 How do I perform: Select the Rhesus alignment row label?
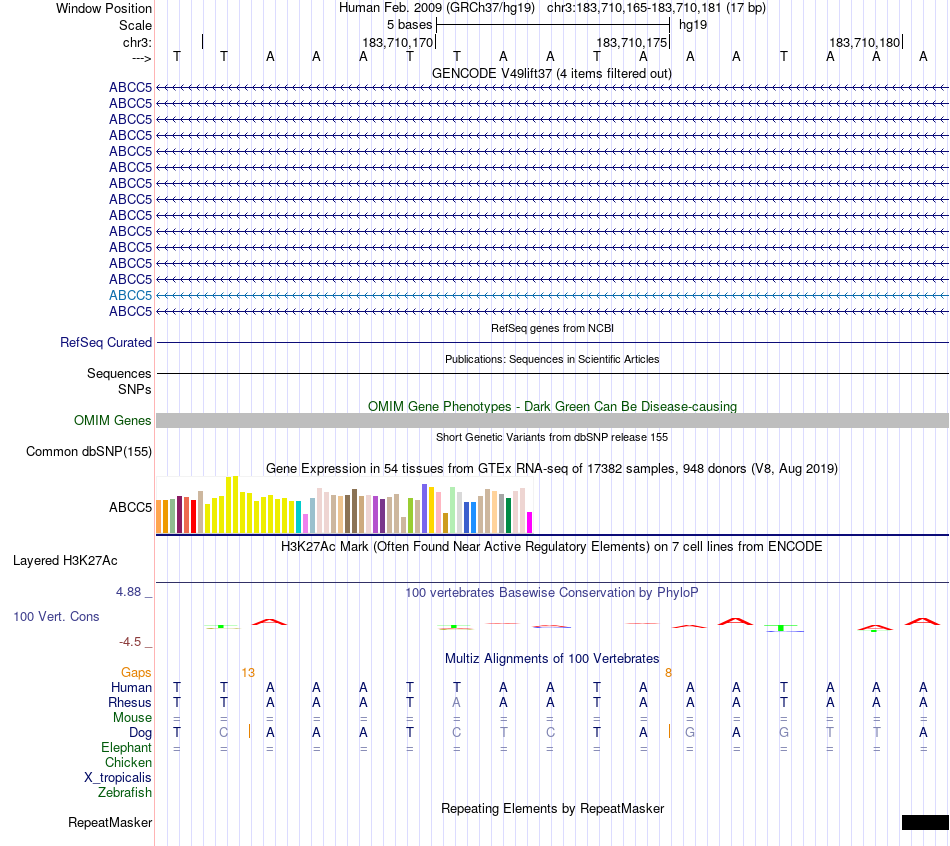[x=130, y=702]
